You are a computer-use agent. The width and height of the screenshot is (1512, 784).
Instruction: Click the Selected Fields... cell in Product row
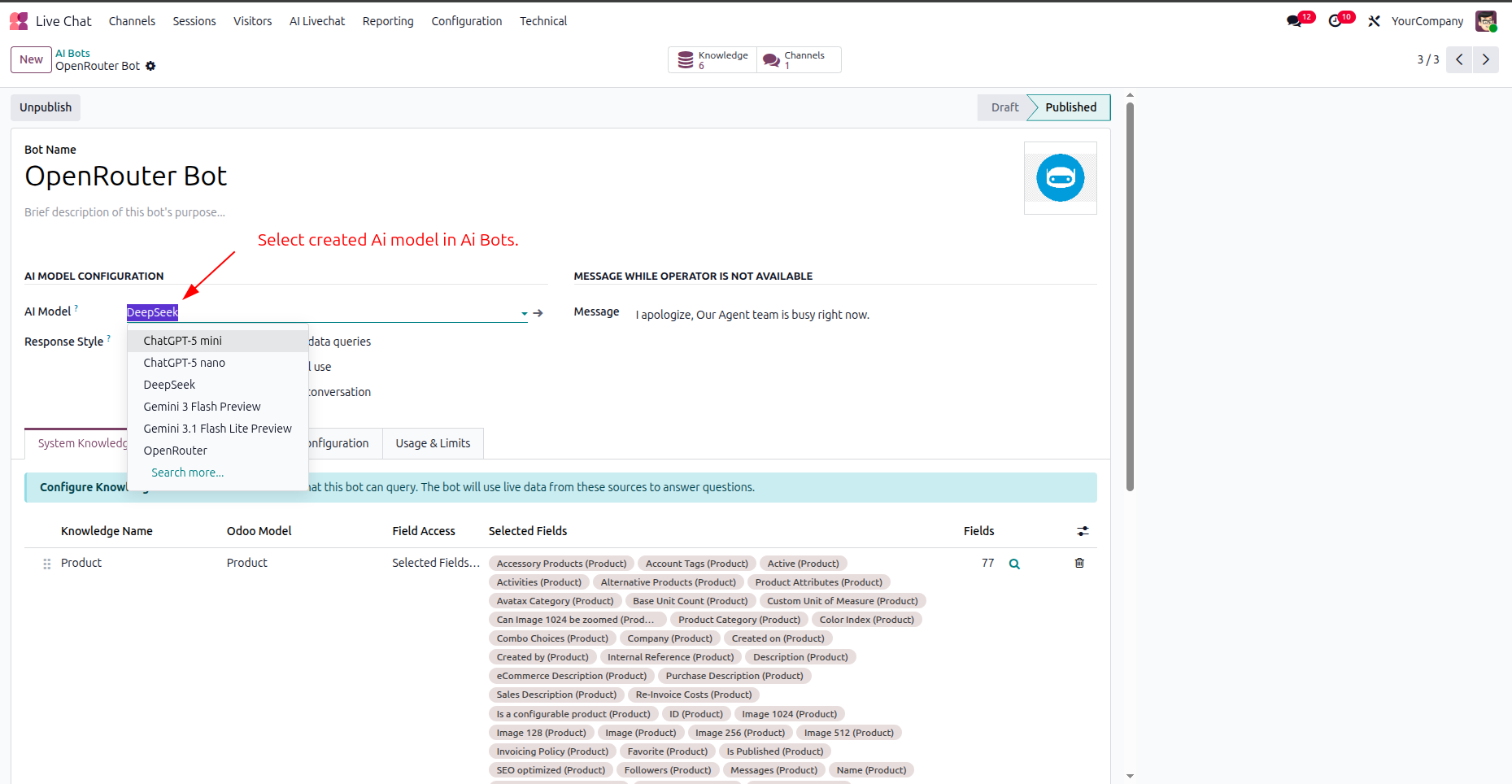pos(436,563)
